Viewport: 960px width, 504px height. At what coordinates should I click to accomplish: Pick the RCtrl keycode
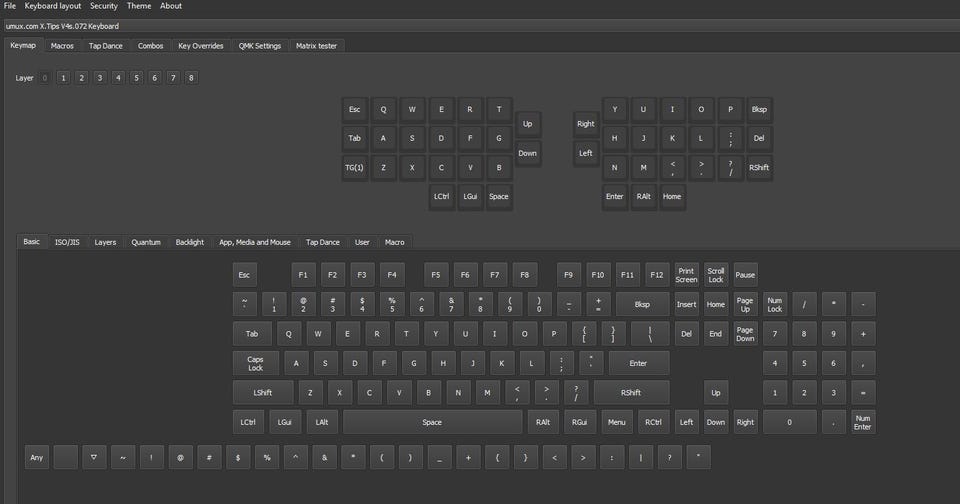[x=653, y=422]
